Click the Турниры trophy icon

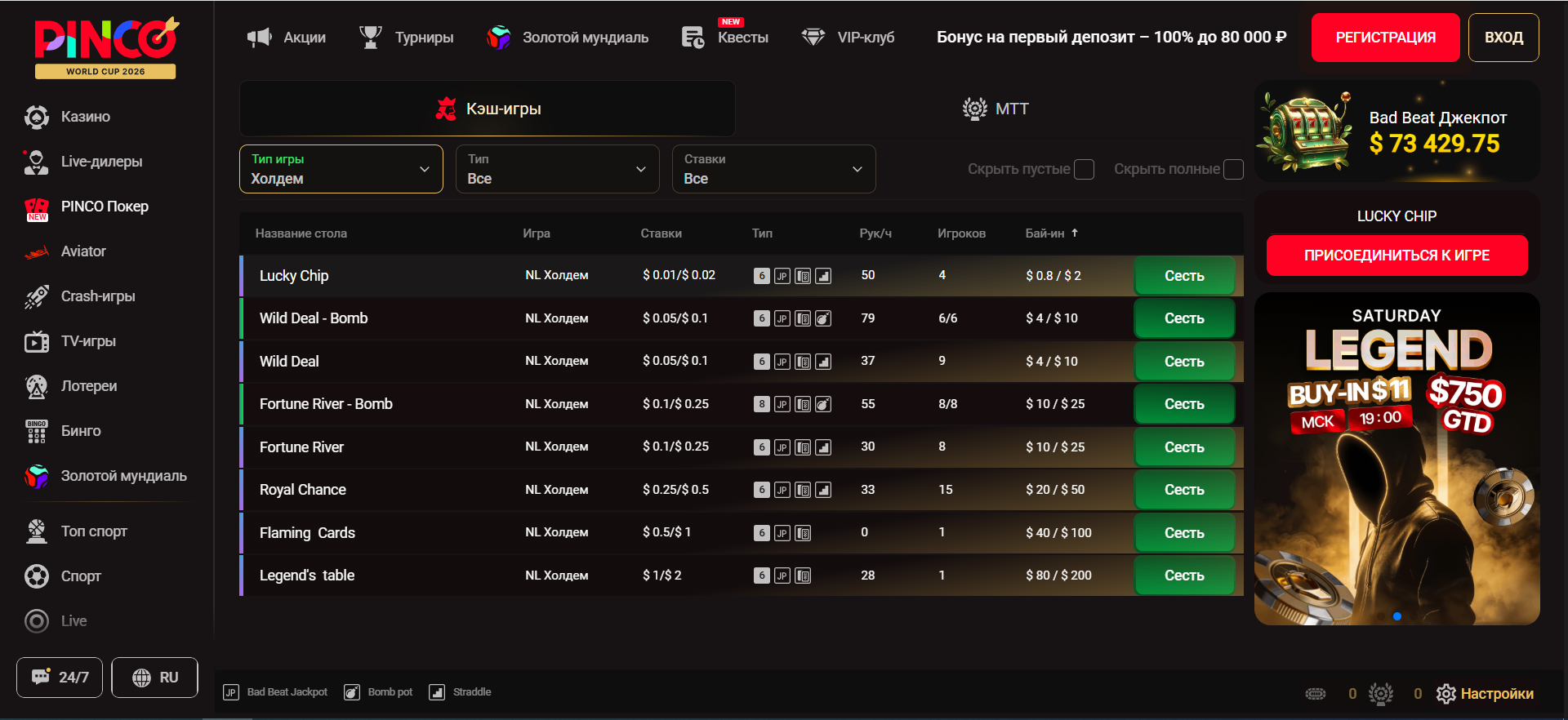tap(371, 37)
